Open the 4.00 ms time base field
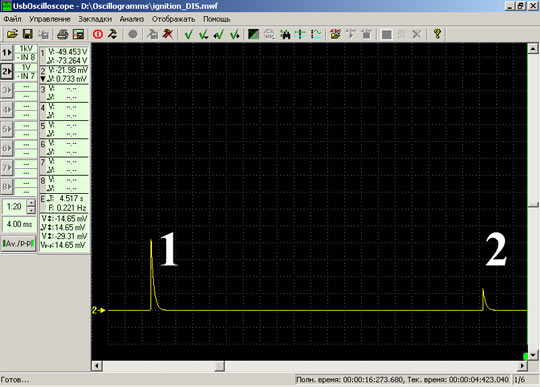Viewport: 540px width, 387px height. click(x=19, y=224)
